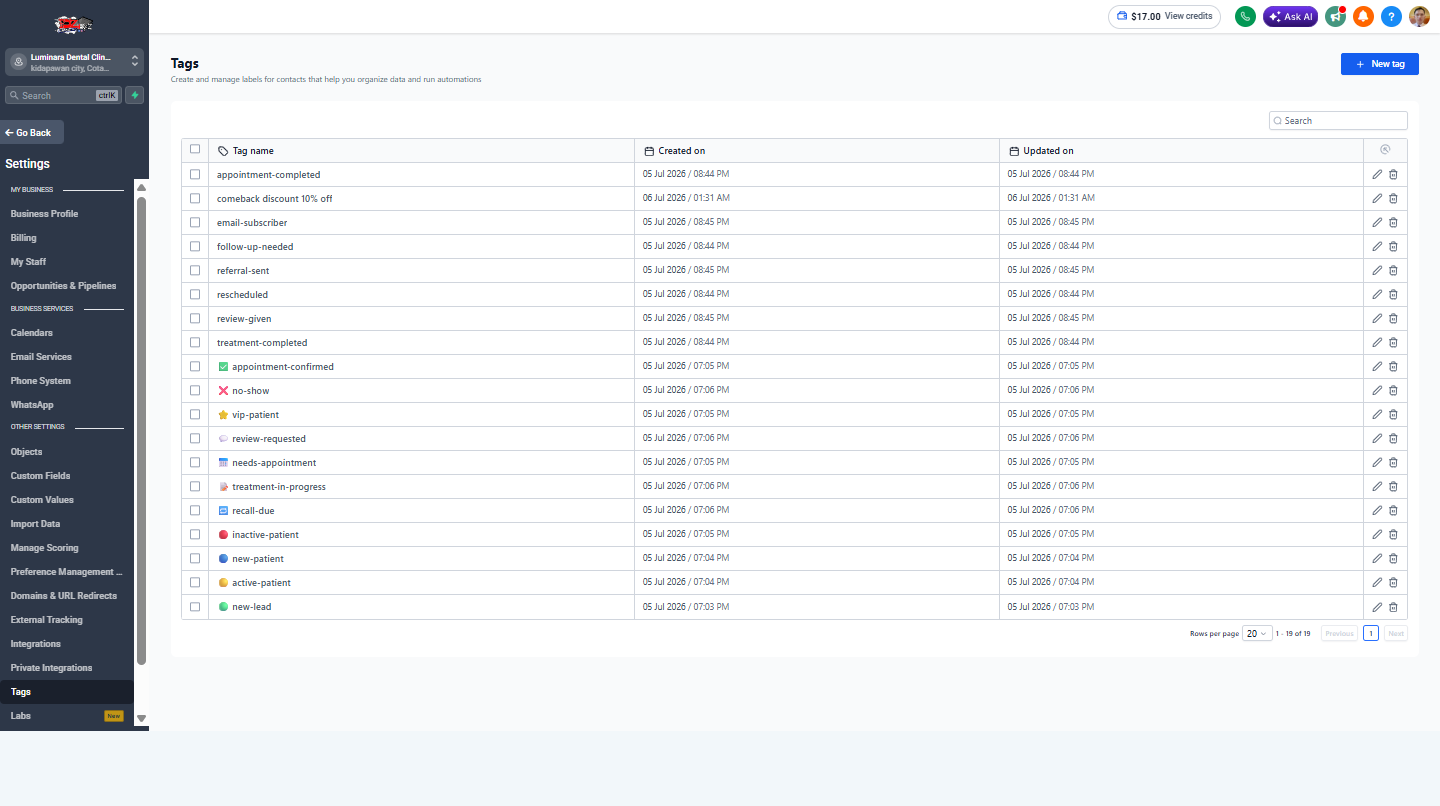Go to Custom Fields settings
This screenshot has height=806, width=1440.
tap(40, 476)
